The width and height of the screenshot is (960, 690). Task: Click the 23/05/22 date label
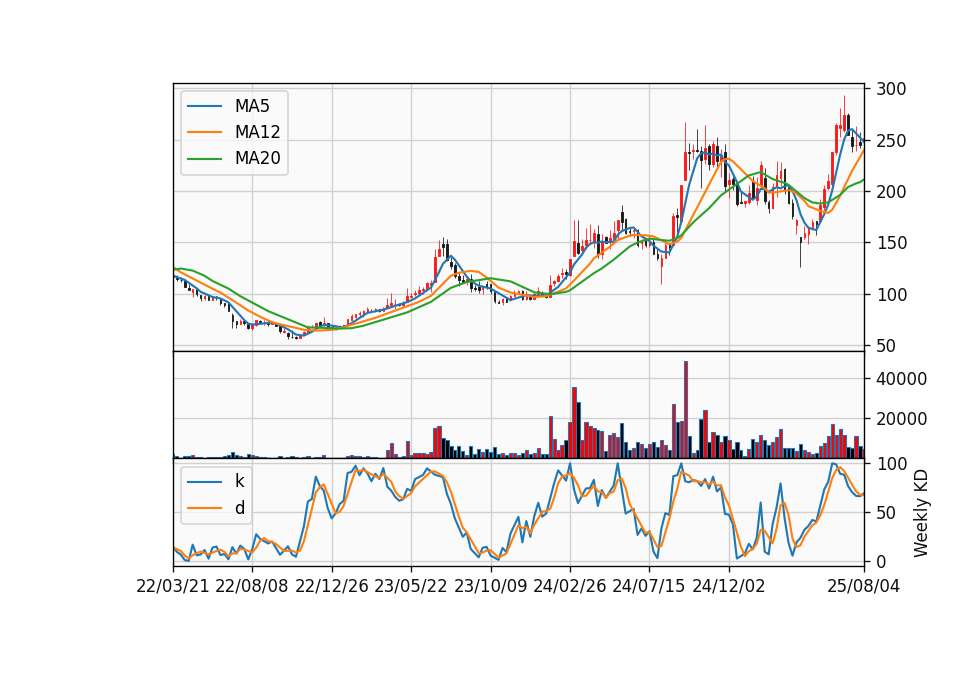click(x=411, y=586)
